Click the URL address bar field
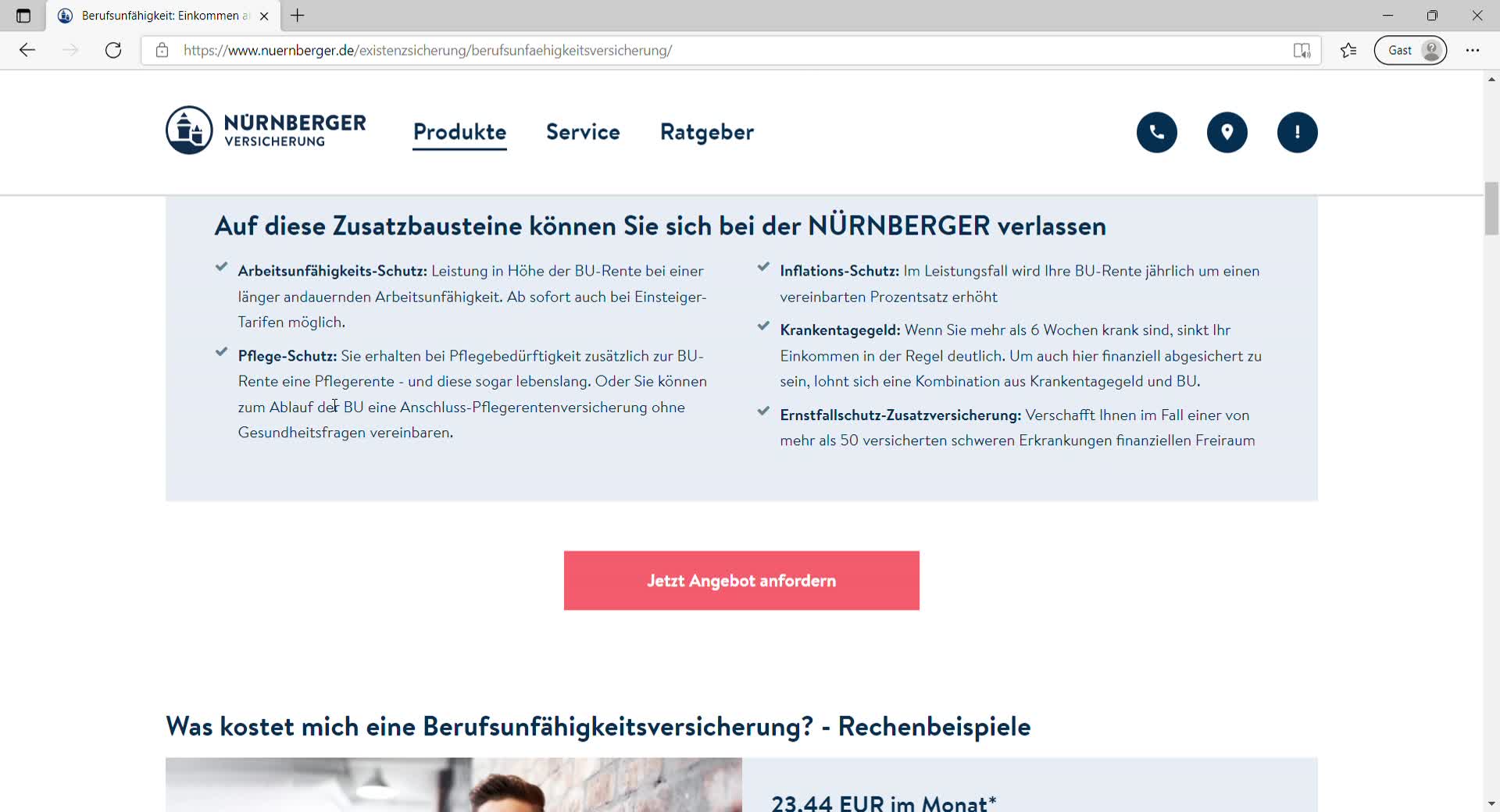1500x812 pixels. pyautogui.click(x=703, y=51)
